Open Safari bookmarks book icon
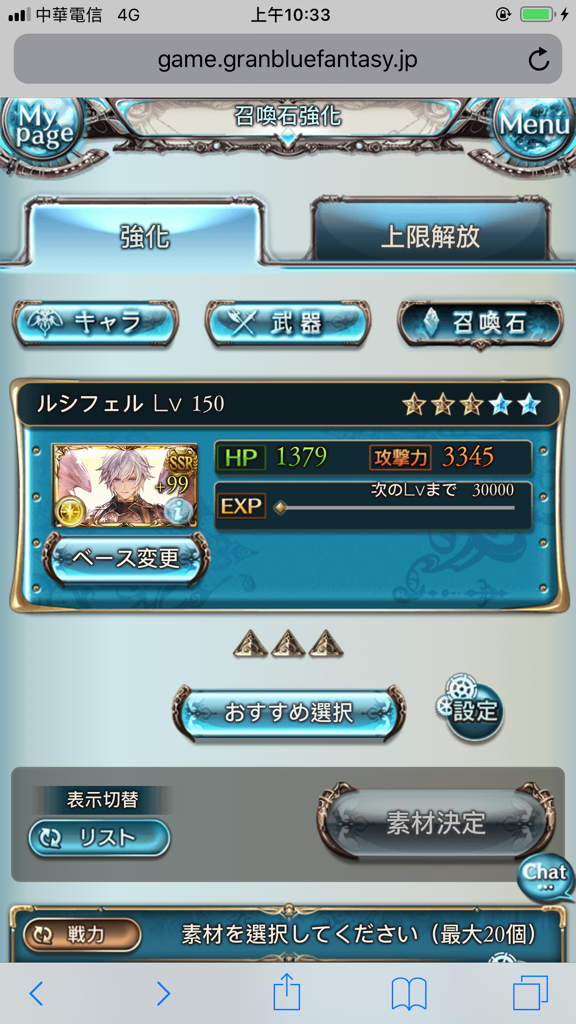Viewport: 576px width, 1024px height. coord(409,994)
